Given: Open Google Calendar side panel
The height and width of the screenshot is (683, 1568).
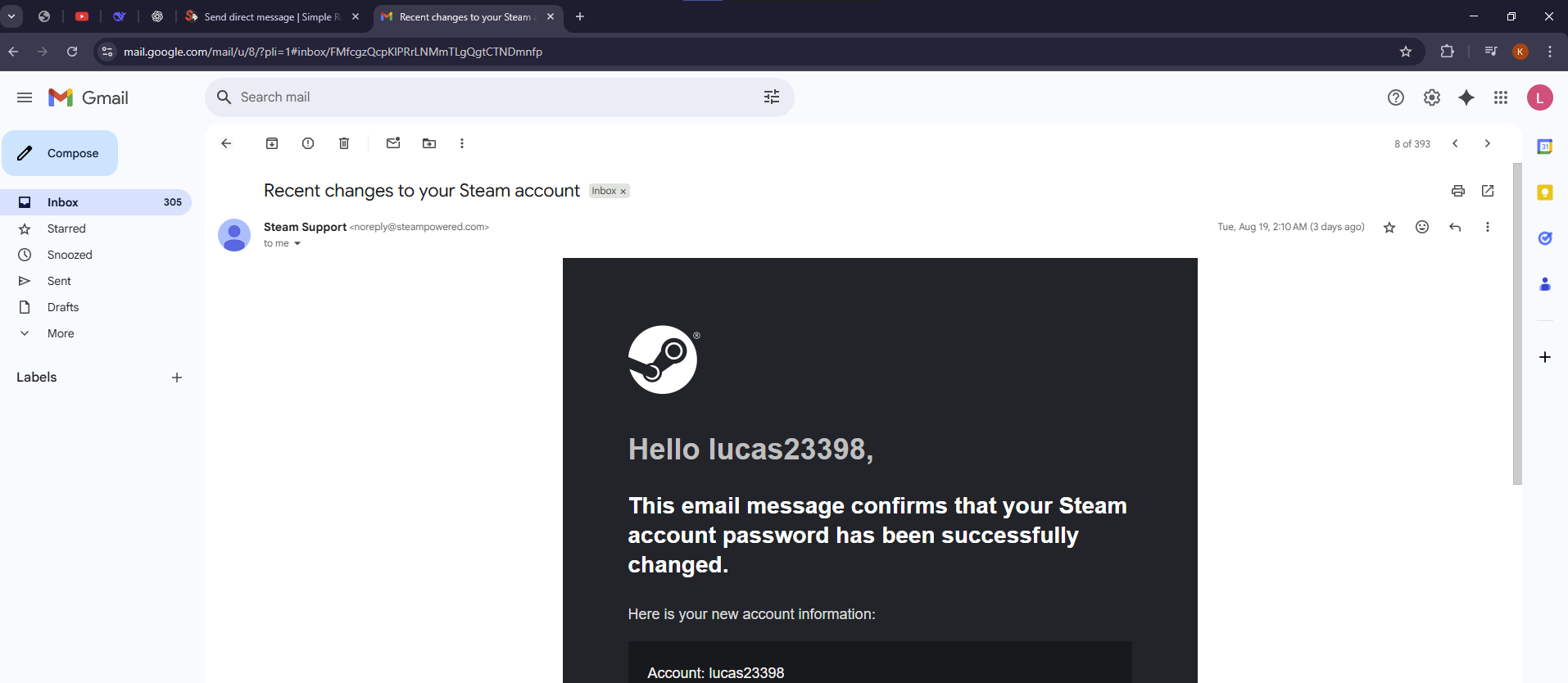Looking at the screenshot, I should coord(1545,147).
